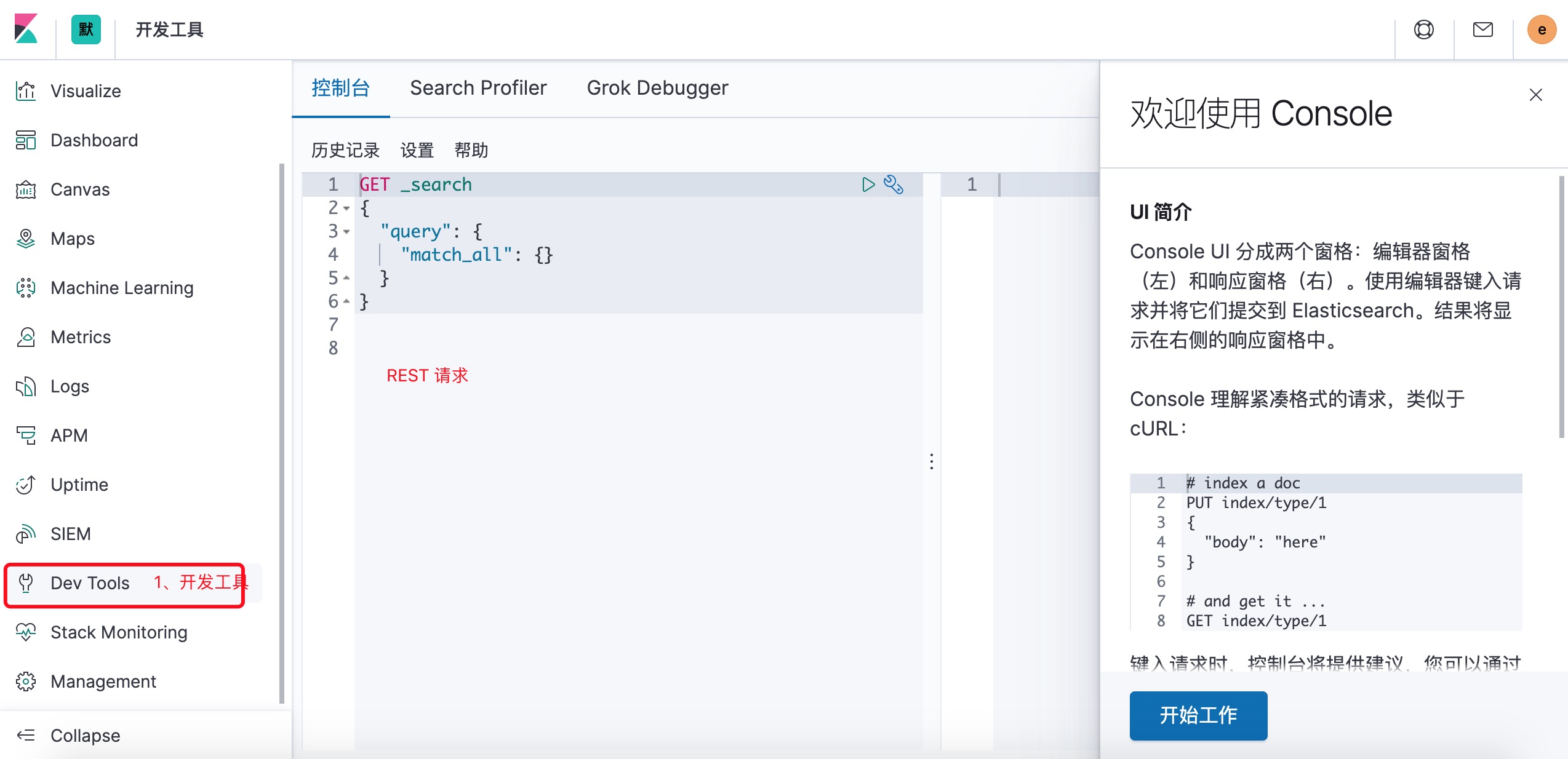
Task: Open the help lifebuoy icon
Action: [1423, 30]
